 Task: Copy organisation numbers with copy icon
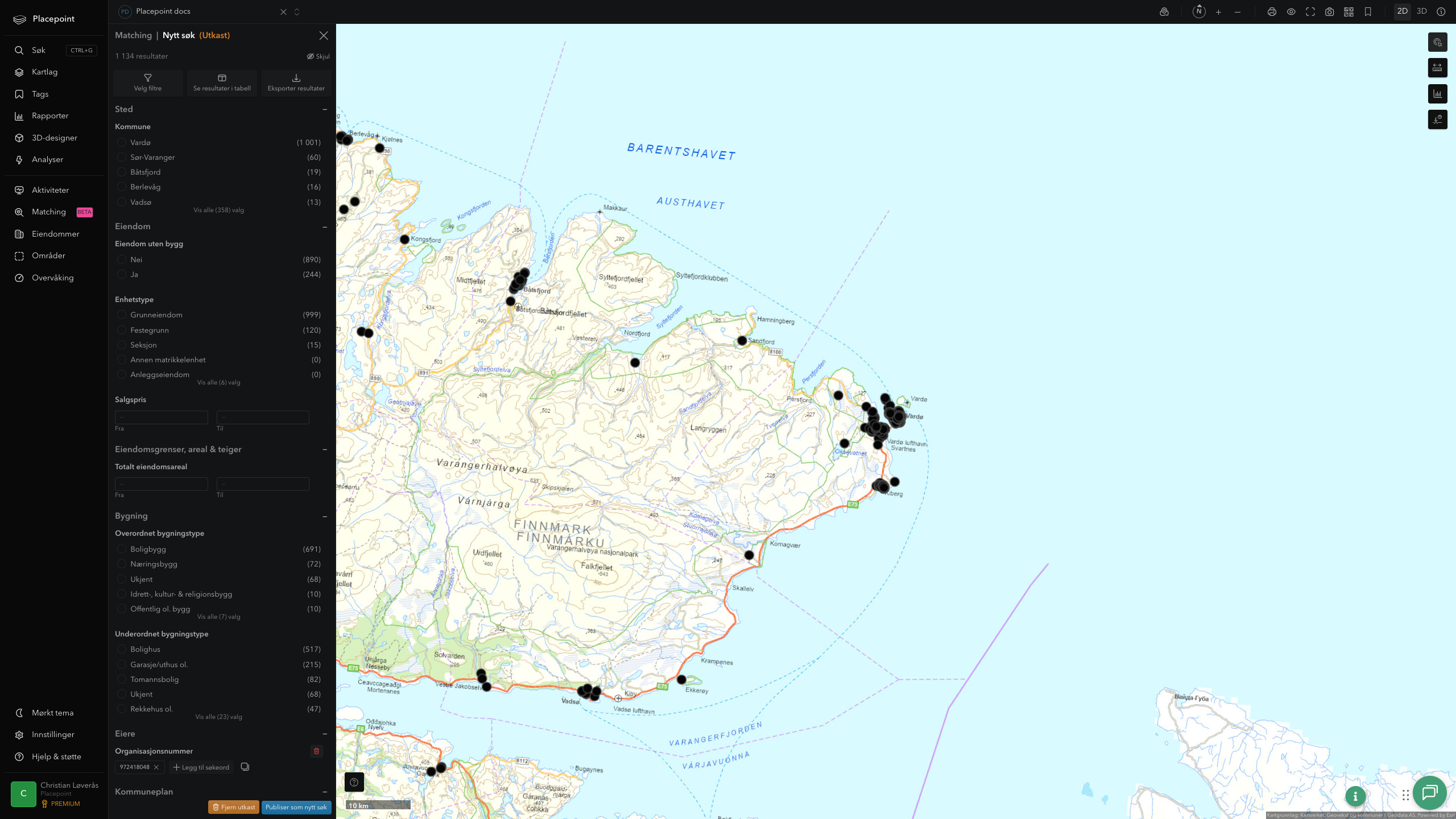click(245, 767)
